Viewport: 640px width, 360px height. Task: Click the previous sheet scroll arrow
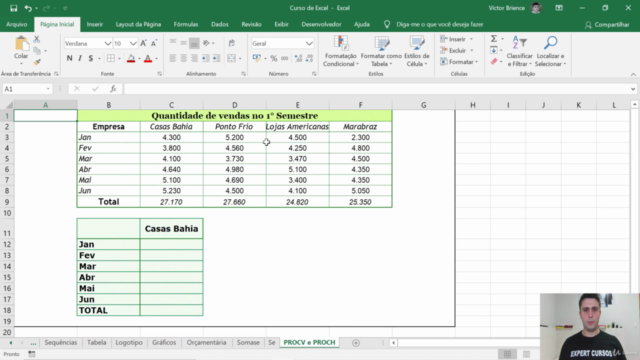11,343
